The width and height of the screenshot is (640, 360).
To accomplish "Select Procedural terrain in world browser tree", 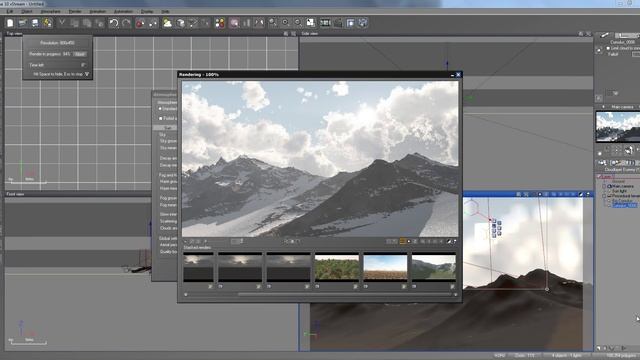I will click(626, 196).
